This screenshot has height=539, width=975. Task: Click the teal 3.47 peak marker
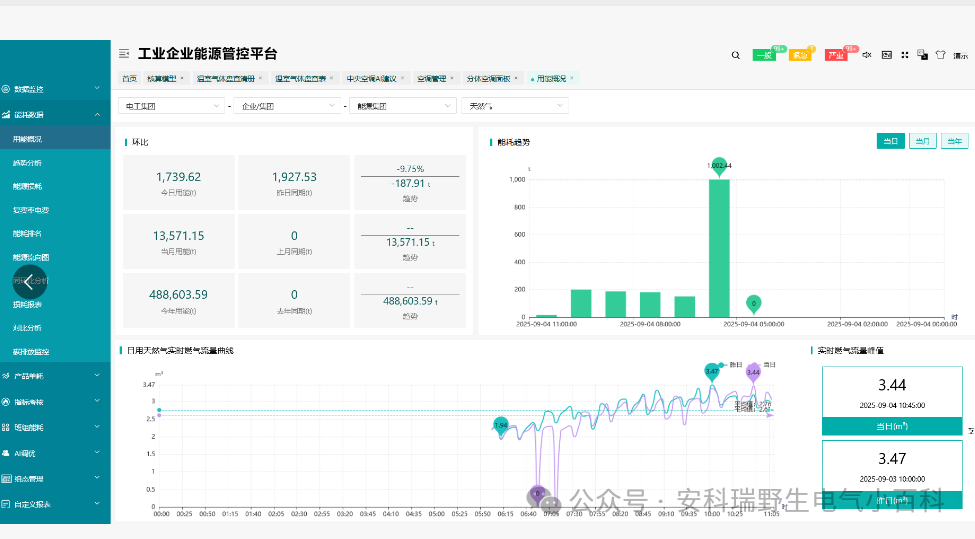click(712, 372)
